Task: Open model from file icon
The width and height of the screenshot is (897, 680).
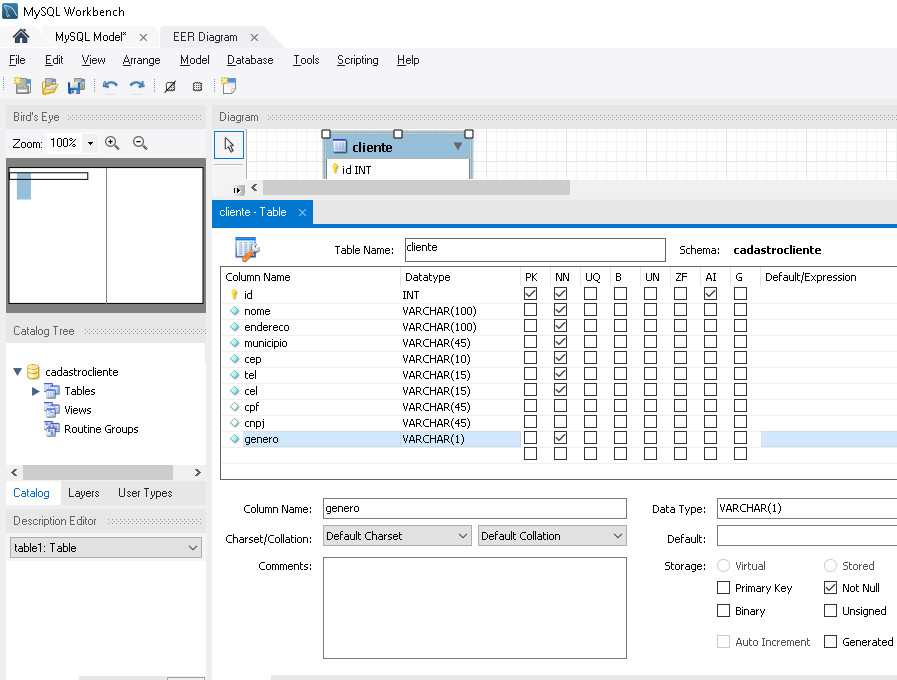Action: click(49, 86)
